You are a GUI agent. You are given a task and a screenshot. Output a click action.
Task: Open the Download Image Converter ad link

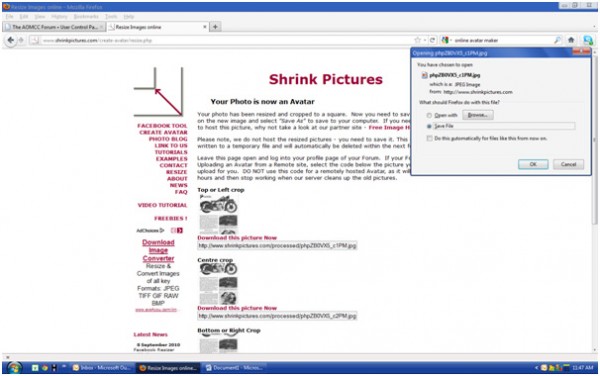tap(158, 250)
